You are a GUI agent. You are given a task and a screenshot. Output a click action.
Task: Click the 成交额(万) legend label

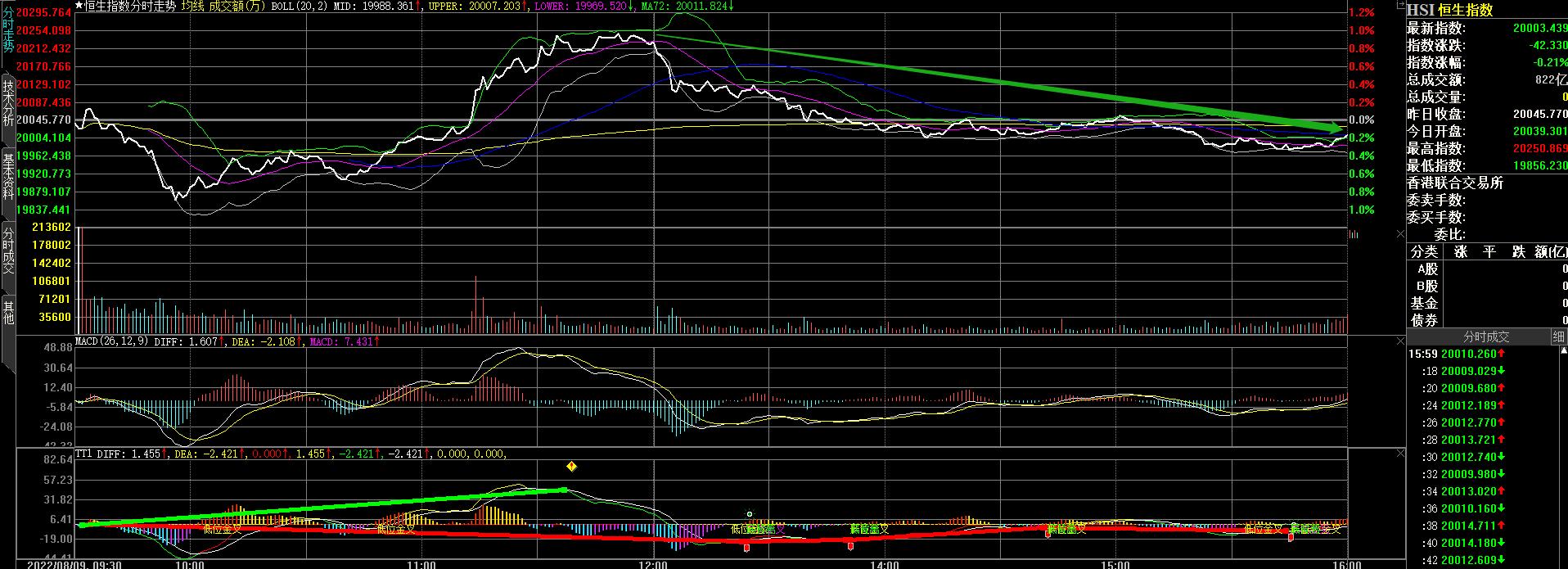point(237,6)
